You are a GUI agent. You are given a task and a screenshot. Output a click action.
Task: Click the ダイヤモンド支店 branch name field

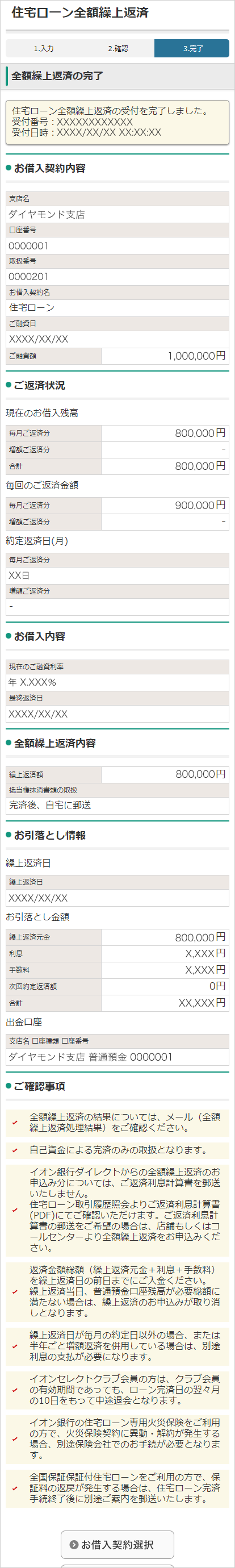click(117, 214)
